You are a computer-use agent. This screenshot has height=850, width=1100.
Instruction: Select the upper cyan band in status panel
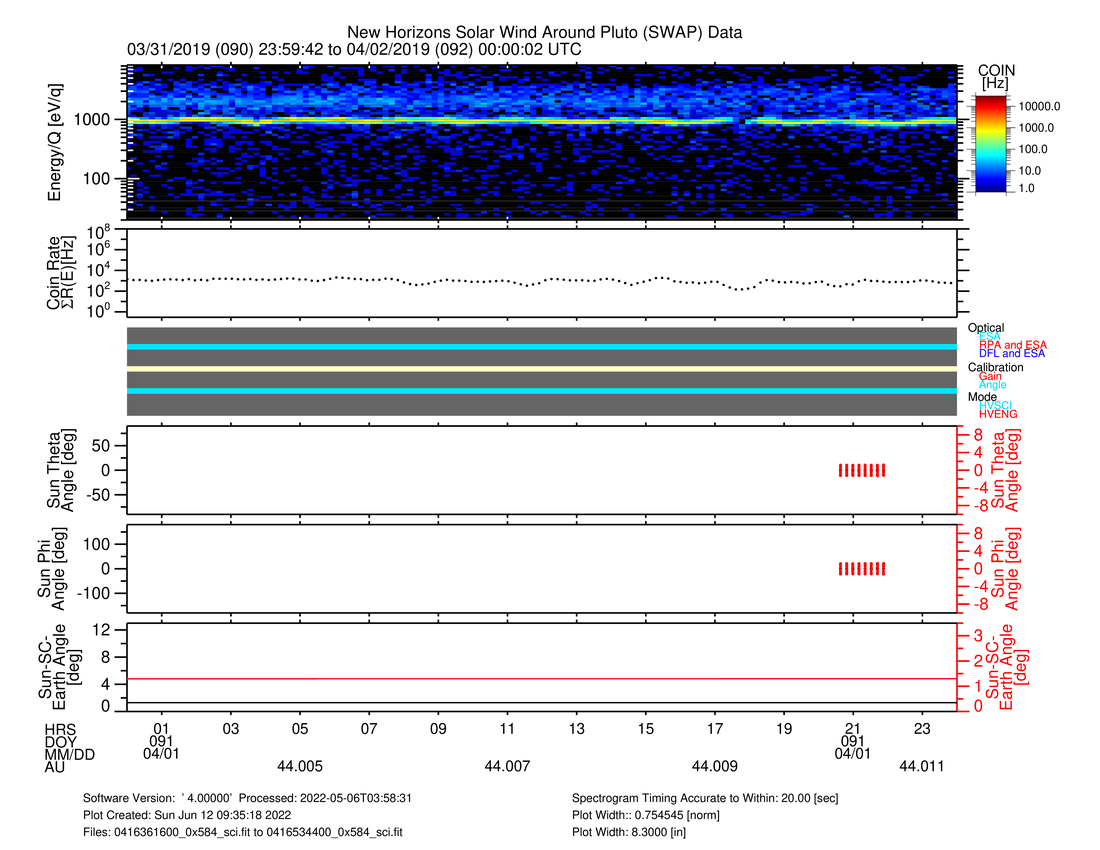point(542,346)
